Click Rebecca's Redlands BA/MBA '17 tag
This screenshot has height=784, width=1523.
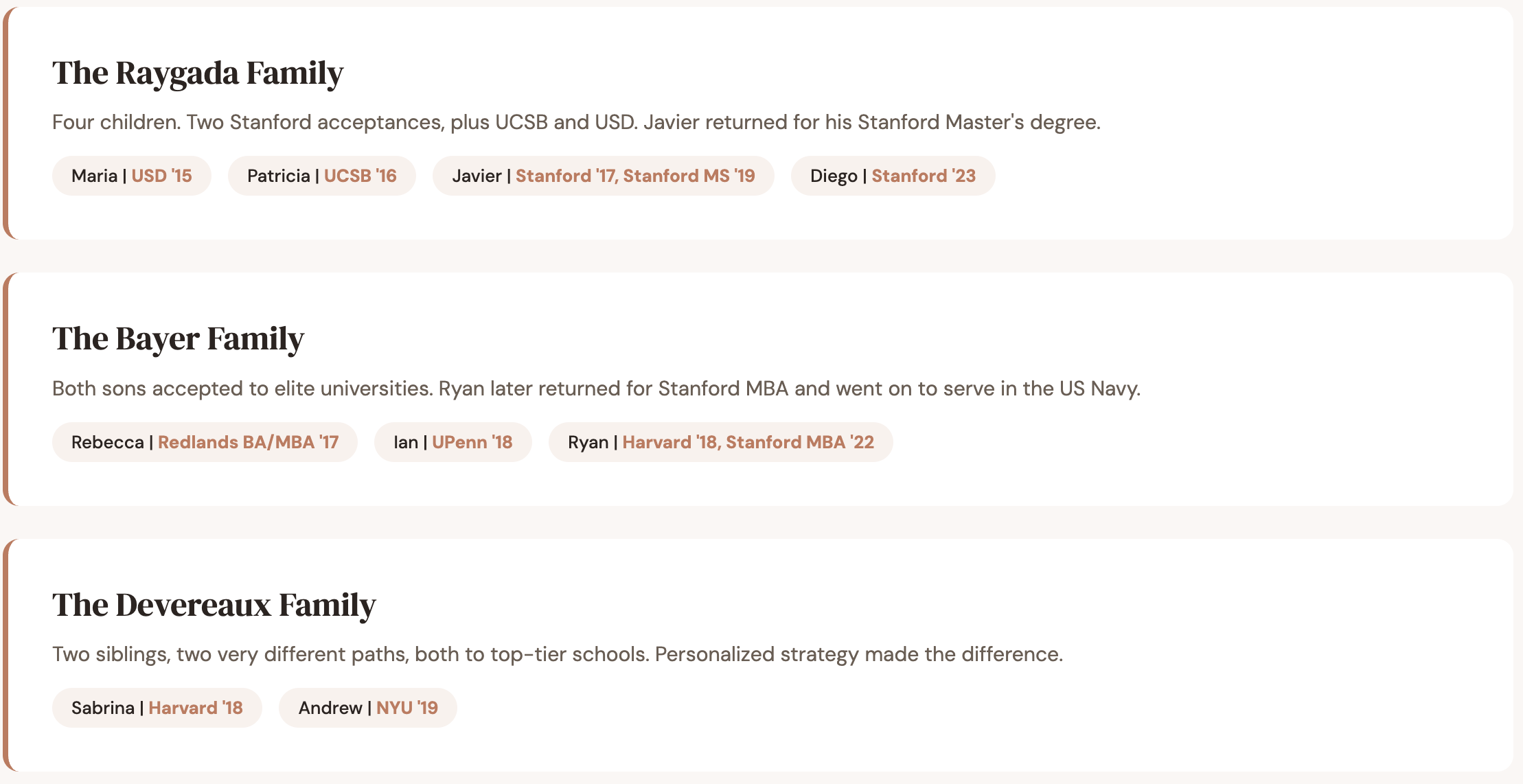[205, 442]
